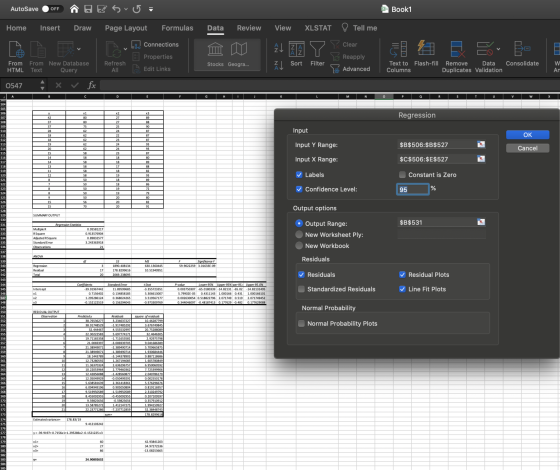Open the Sort dialog

coord(296,54)
